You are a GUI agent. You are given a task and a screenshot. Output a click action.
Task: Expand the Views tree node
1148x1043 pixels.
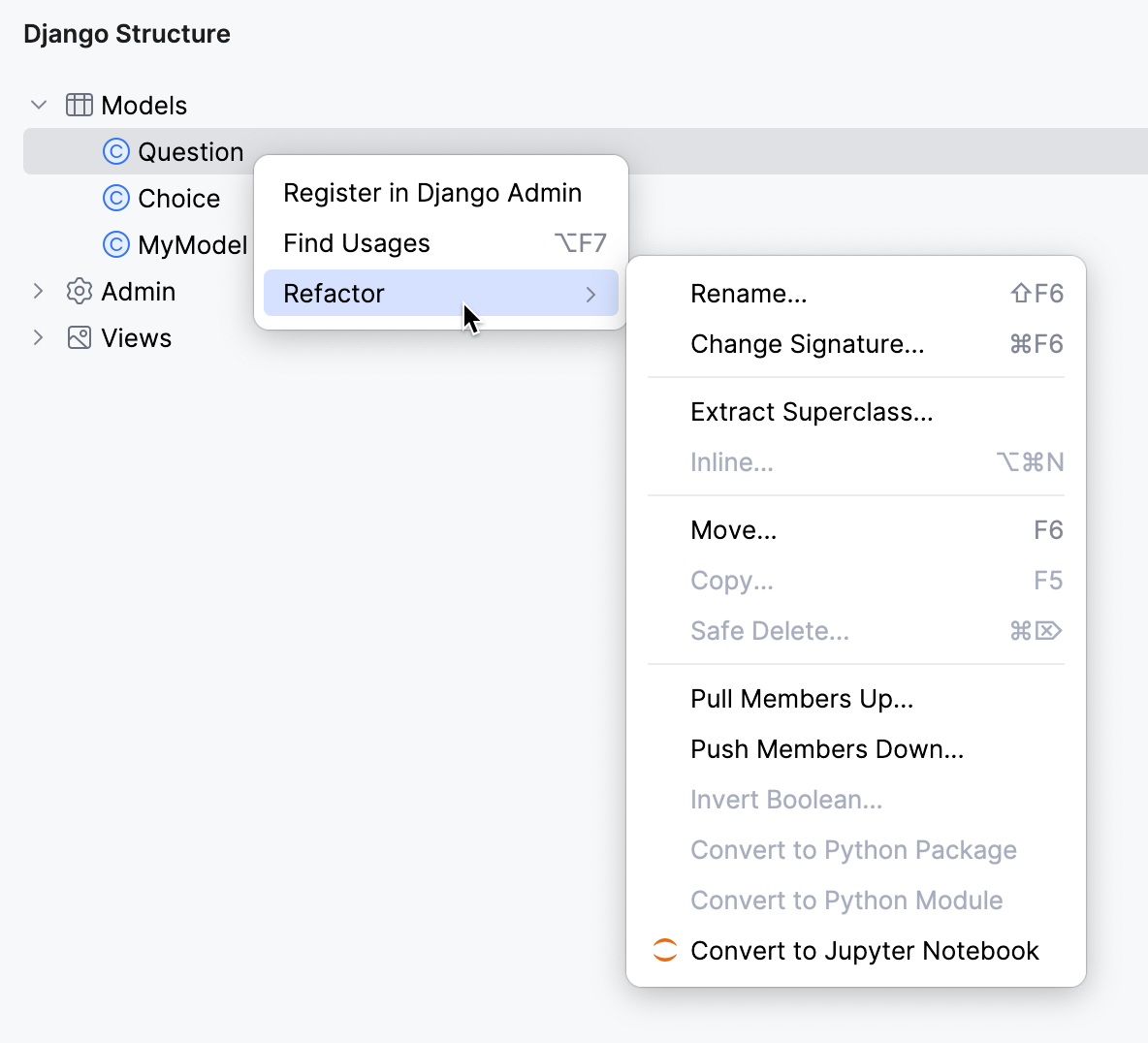pyautogui.click(x=37, y=337)
